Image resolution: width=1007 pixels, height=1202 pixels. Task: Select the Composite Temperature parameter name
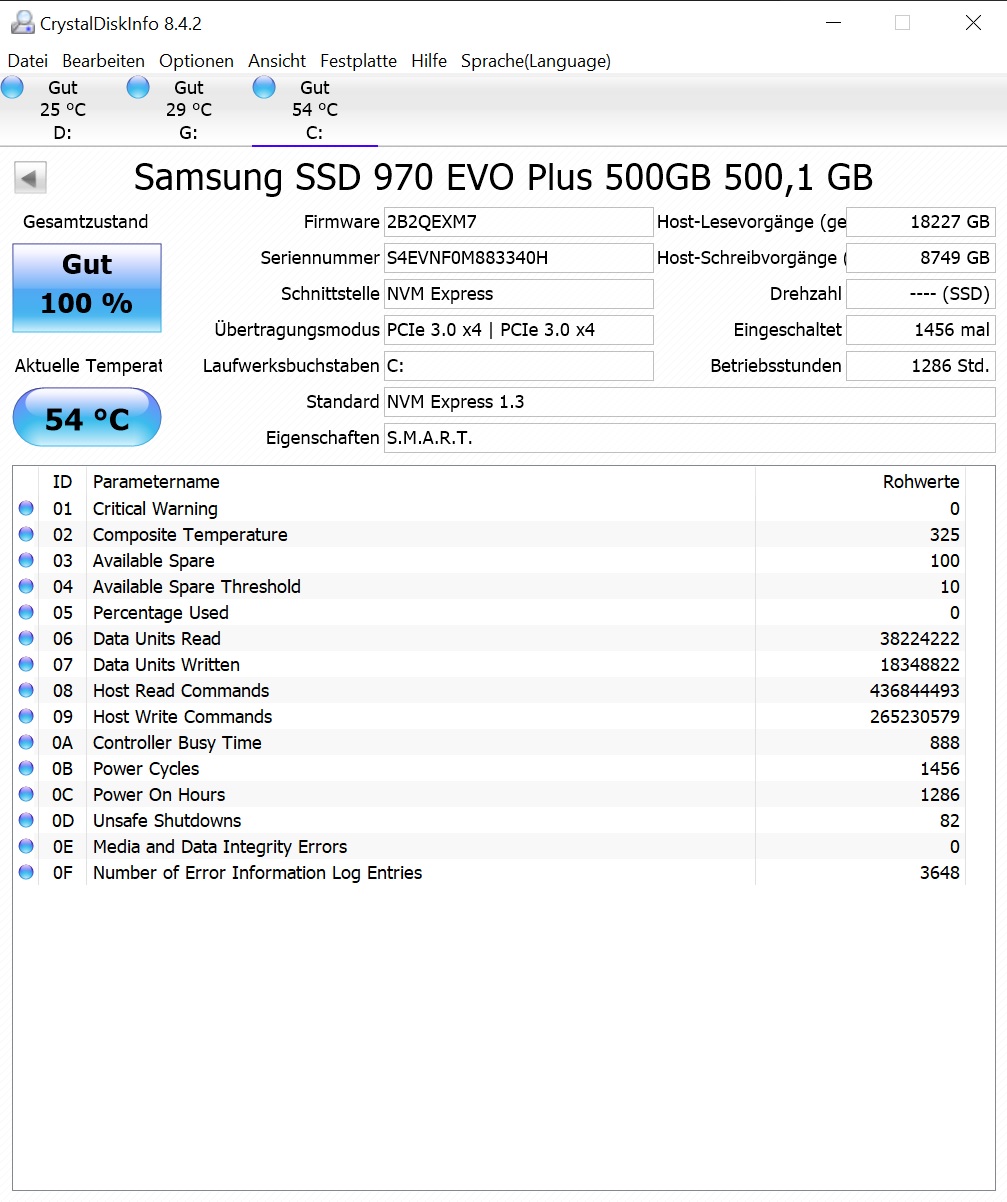[x=190, y=535]
